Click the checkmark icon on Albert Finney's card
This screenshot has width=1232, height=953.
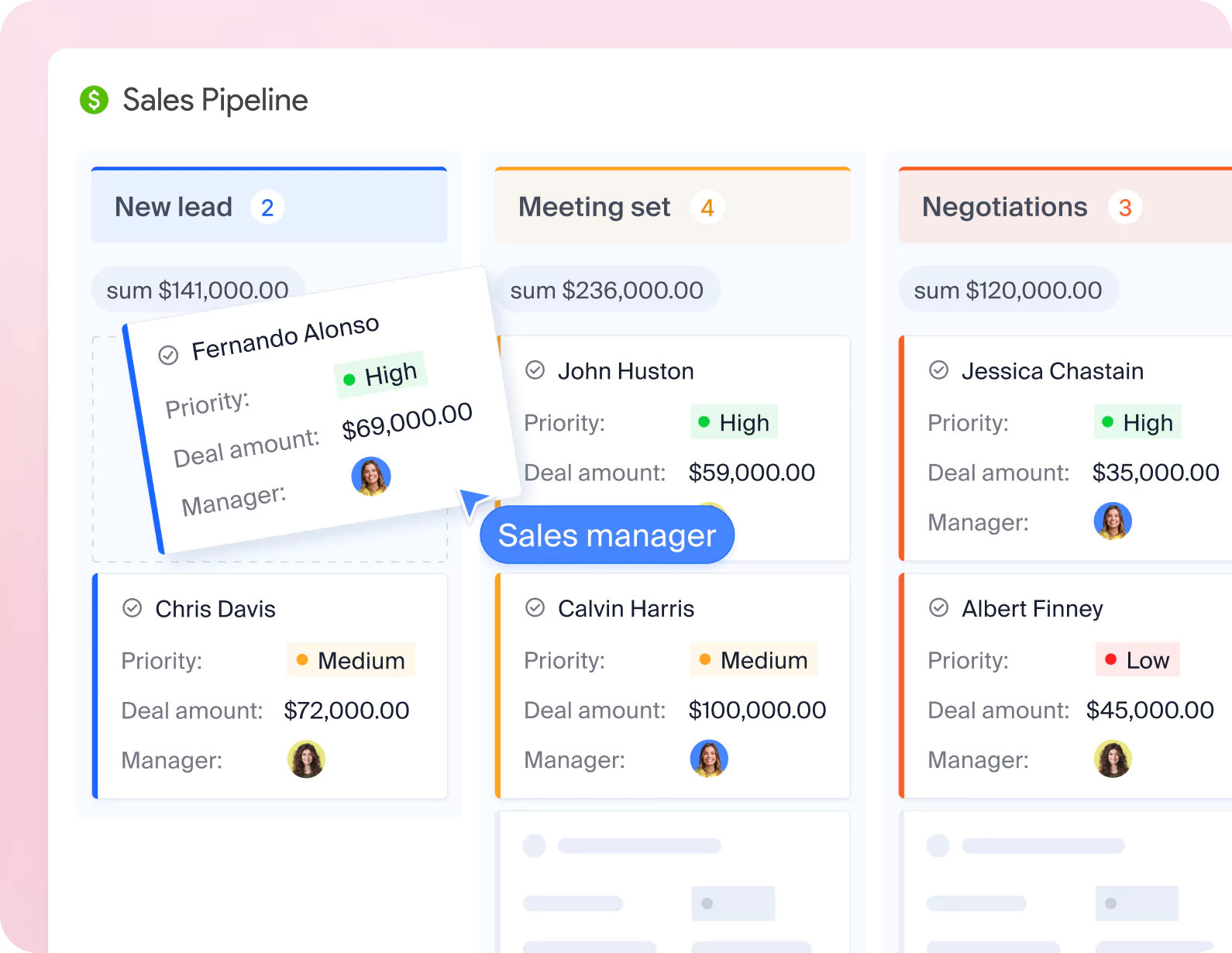[938, 608]
